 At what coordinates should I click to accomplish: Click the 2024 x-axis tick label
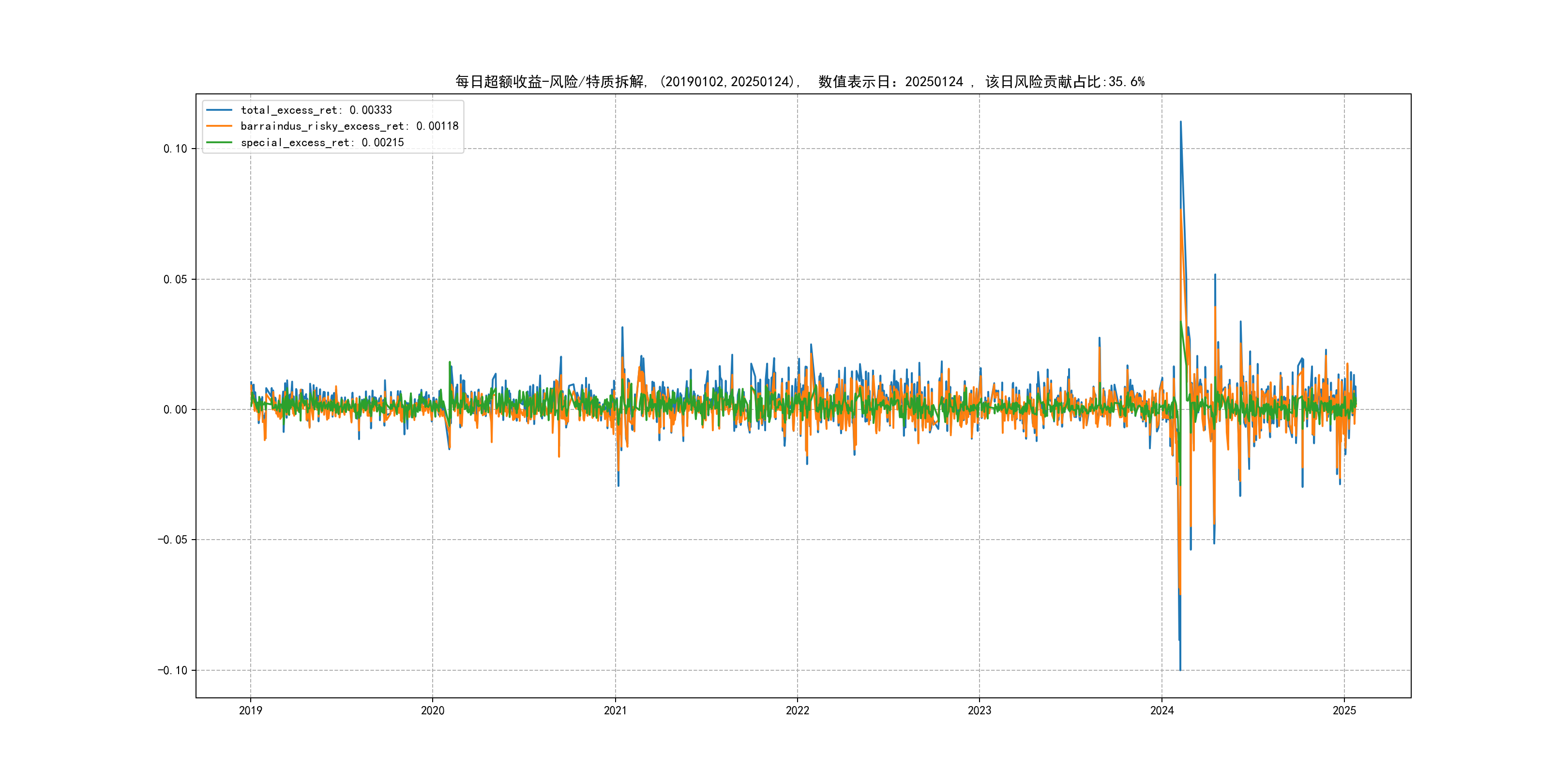pos(1161,710)
